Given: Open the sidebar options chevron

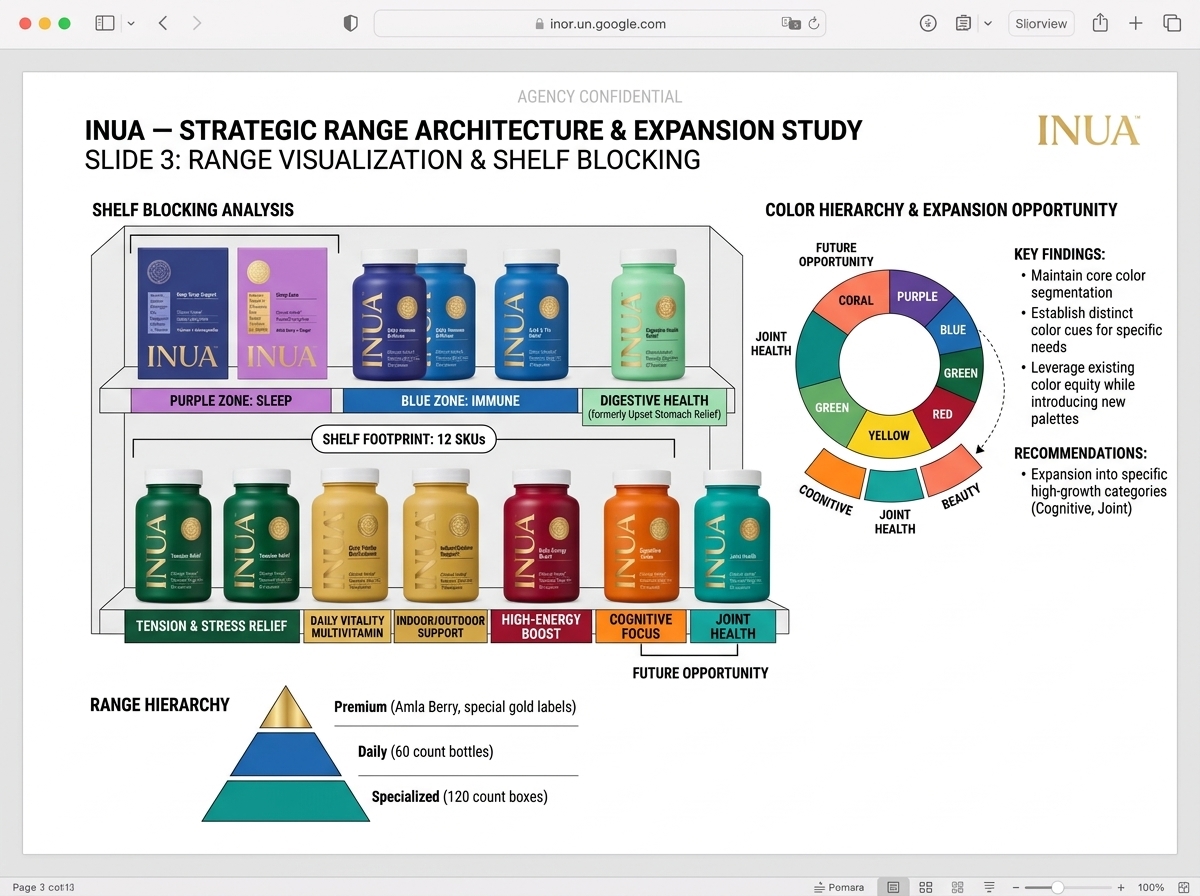Looking at the screenshot, I should pyautogui.click(x=131, y=23).
